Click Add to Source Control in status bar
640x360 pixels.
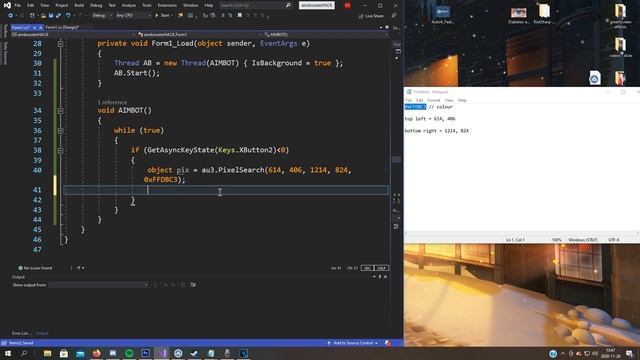[353, 343]
